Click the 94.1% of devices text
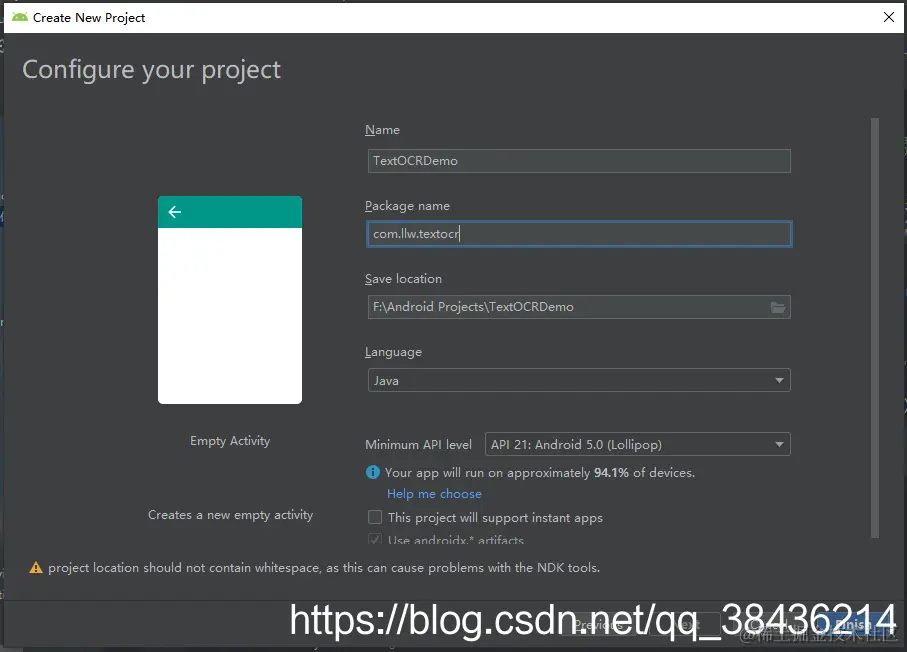 (644, 473)
